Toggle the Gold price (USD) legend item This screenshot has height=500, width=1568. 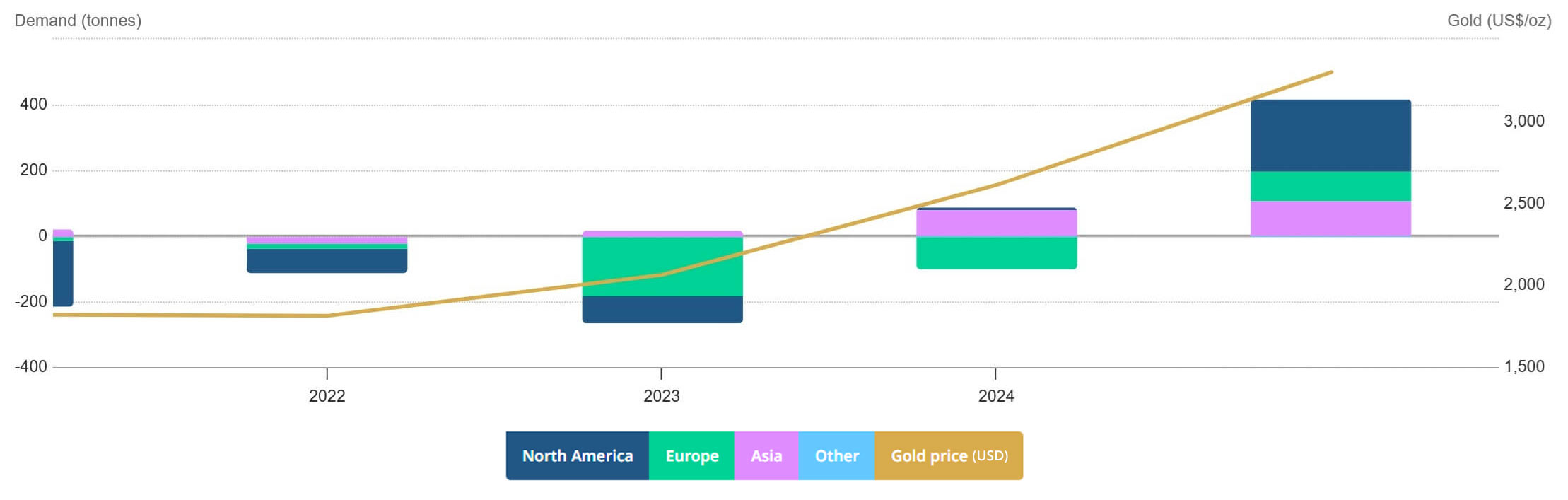pos(949,456)
